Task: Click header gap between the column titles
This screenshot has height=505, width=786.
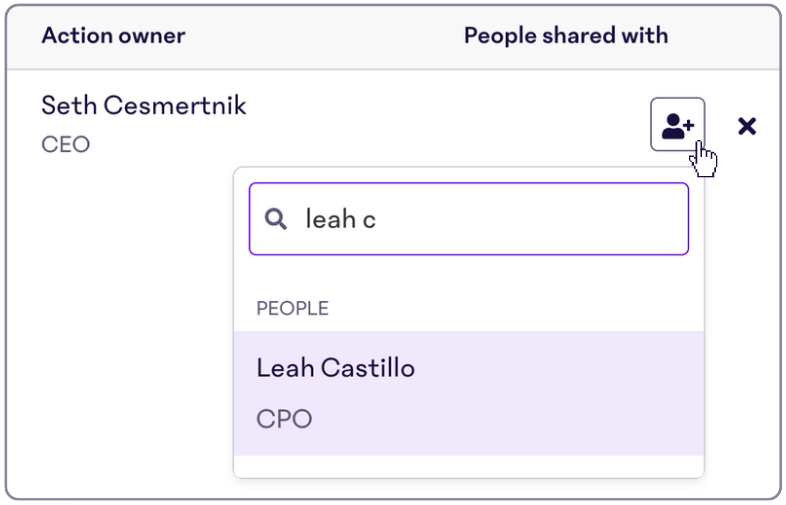Action: click(324, 36)
